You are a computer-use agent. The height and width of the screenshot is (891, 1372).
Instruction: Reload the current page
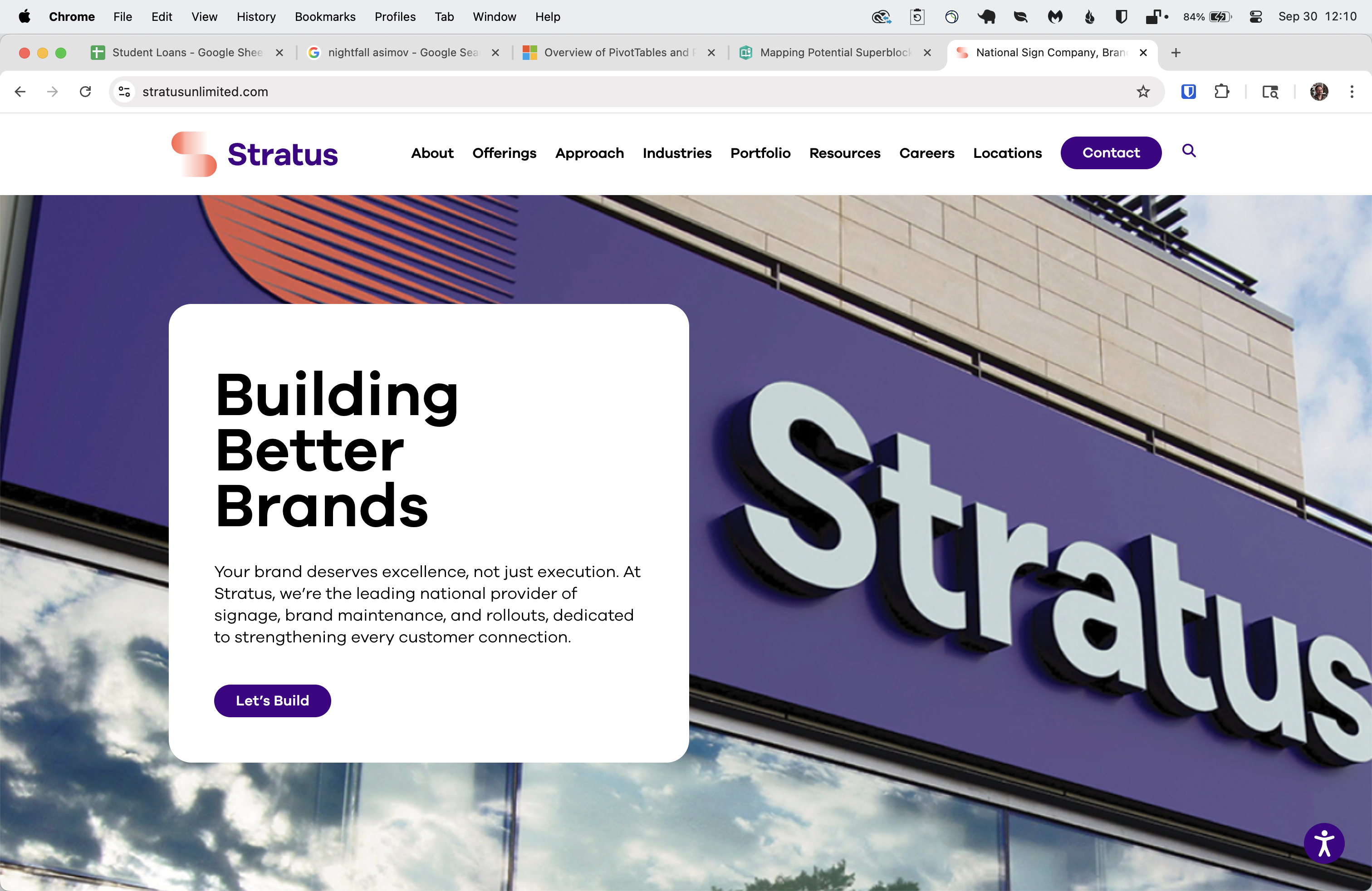click(85, 92)
